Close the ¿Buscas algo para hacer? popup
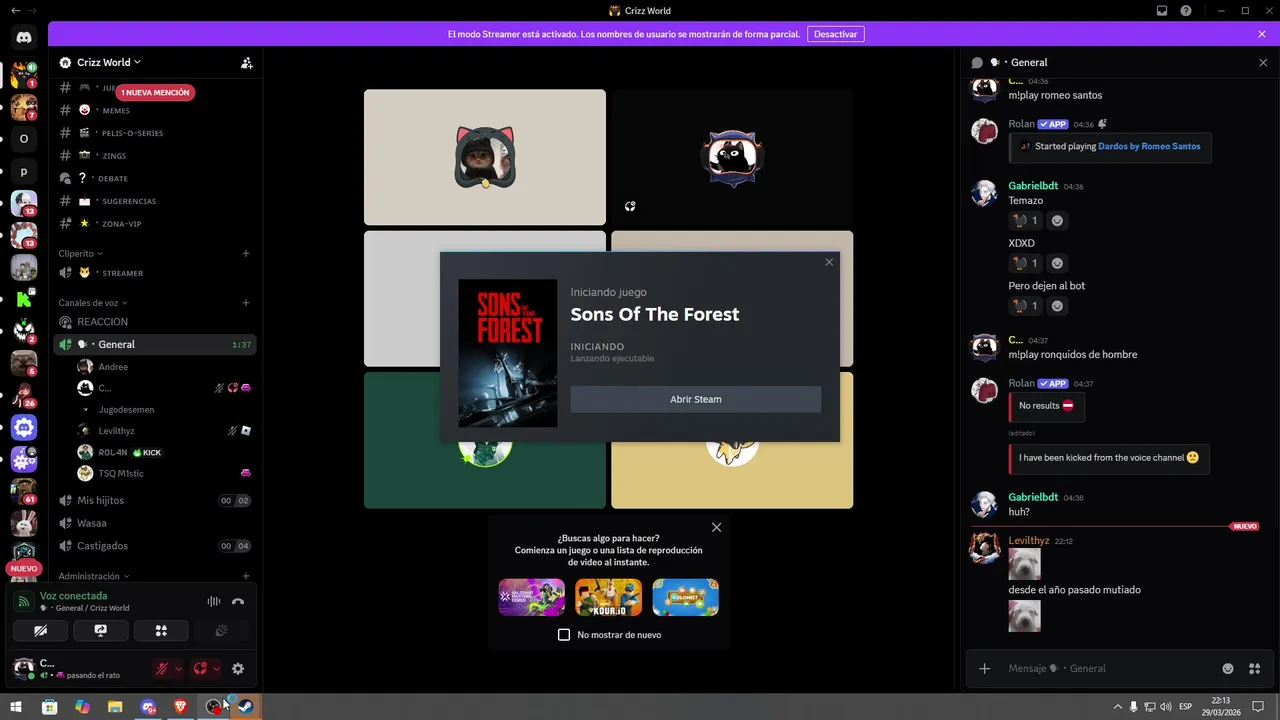Image resolution: width=1280 pixels, height=720 pixels. (x=716, y=527)
